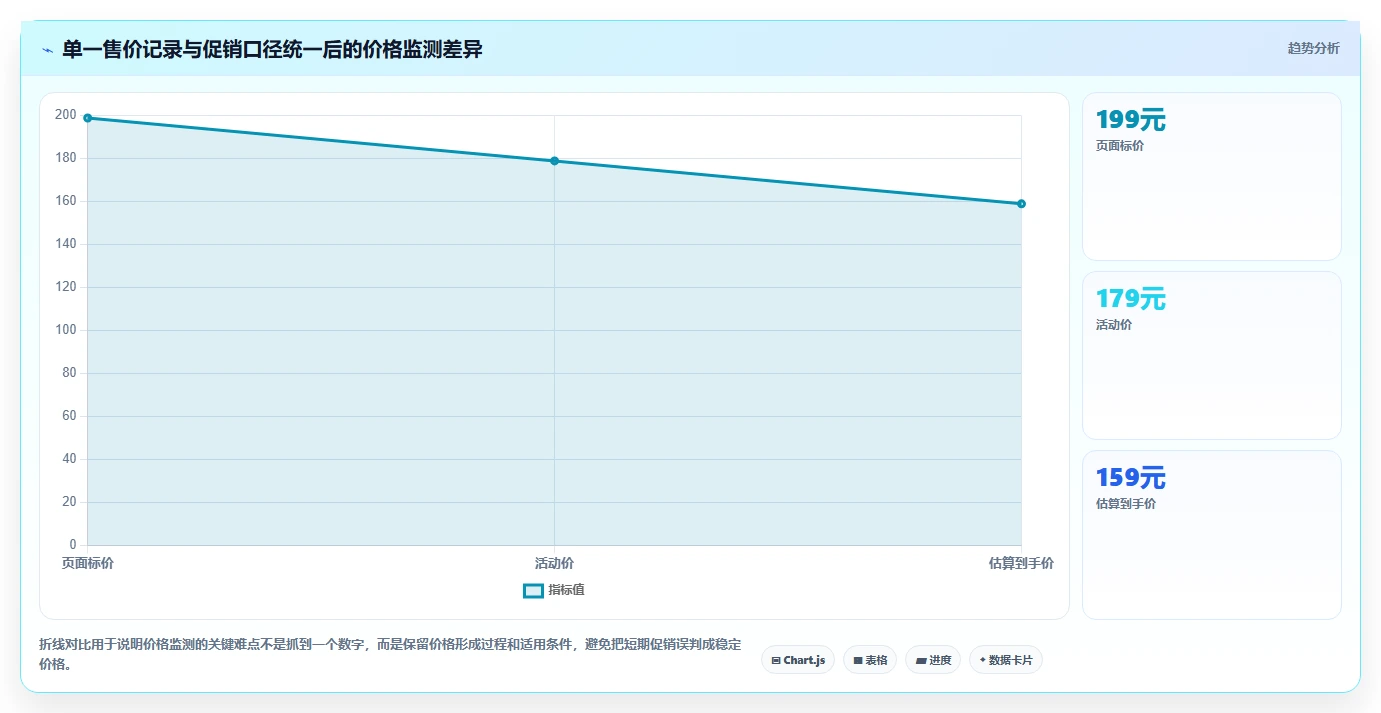Click the 页面标价 x-axis label
The height and width of the screenshot is (713, 1381).
pyautogui.click(x=88, y=564)
